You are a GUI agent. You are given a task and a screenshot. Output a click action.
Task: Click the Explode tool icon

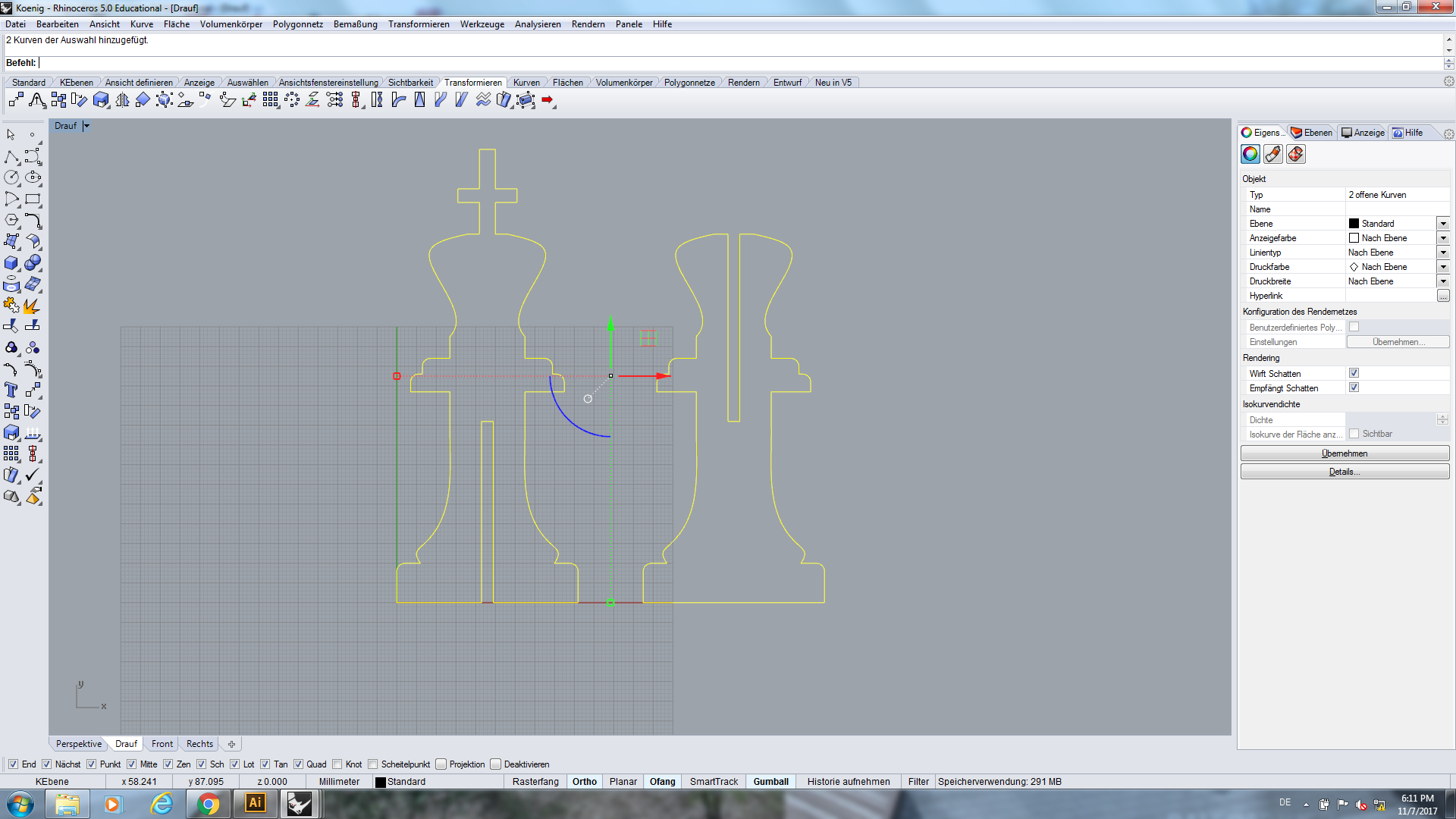(33, 306)
